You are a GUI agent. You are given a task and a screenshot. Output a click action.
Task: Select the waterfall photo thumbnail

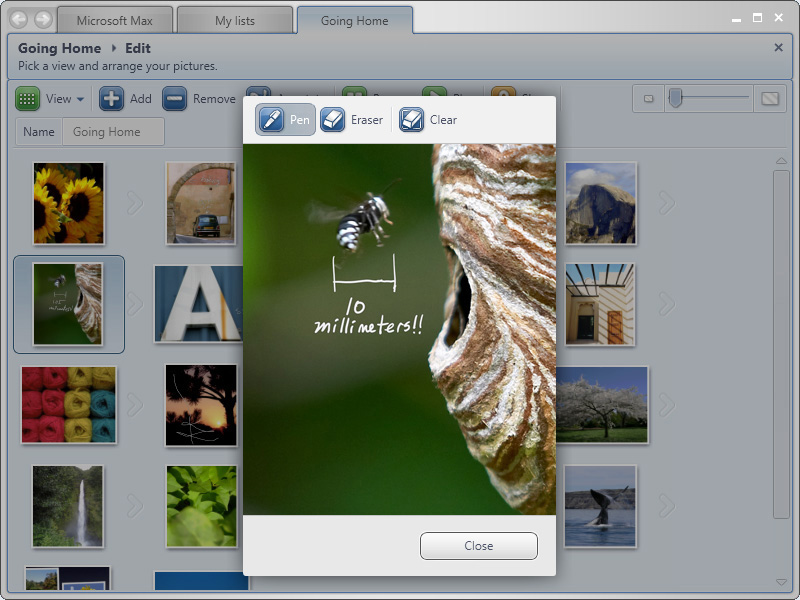click(x=67, y=506)
